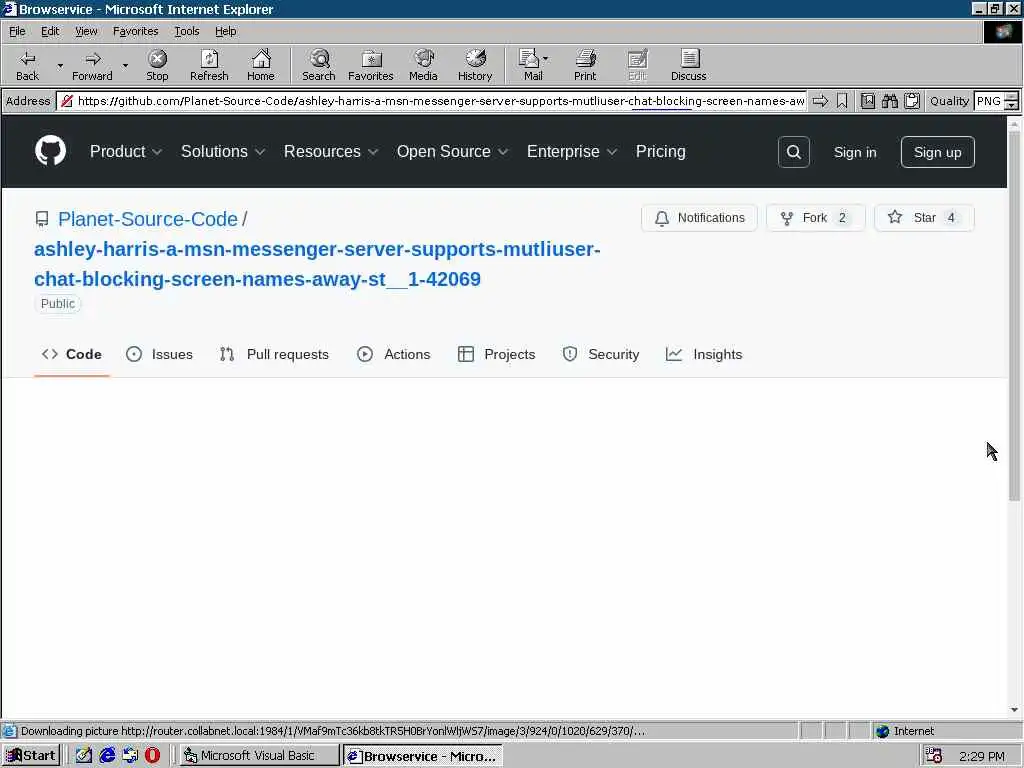This screenshot has height=768, width=1024.
Task: Click the Back toolbar button
Action: click(x=27, y=65)
